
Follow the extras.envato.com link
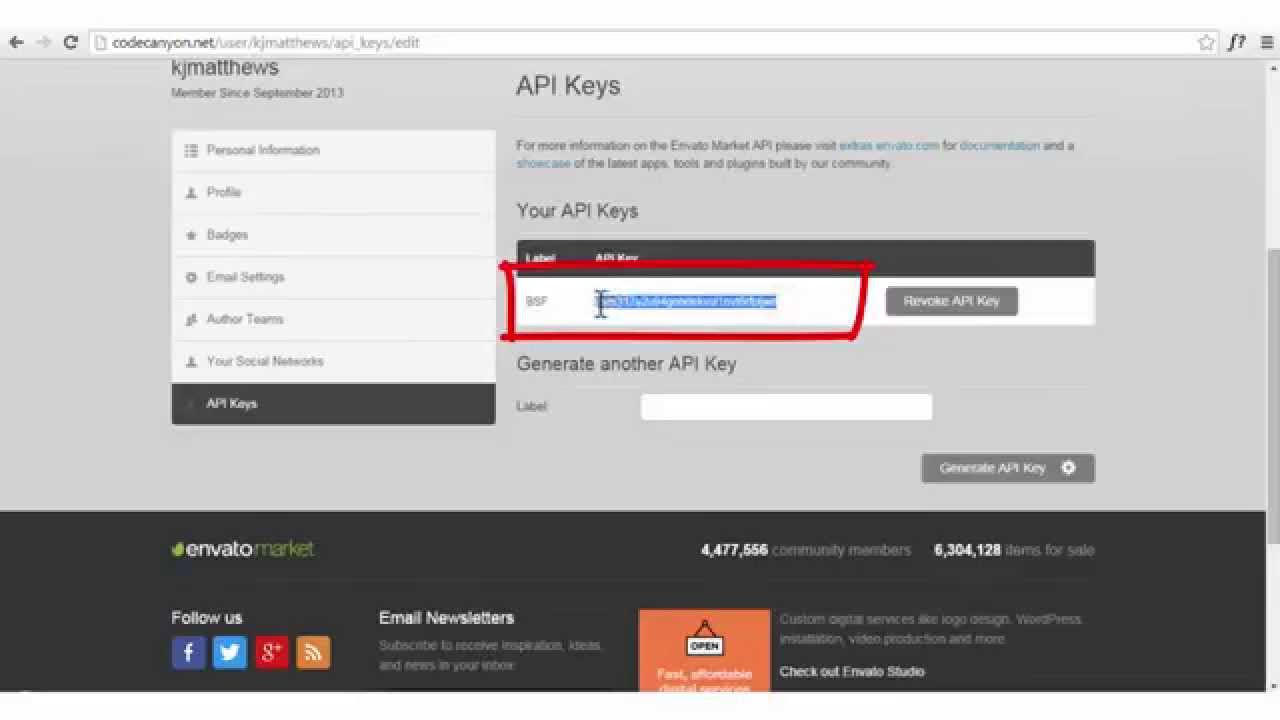tap(889, 145)
